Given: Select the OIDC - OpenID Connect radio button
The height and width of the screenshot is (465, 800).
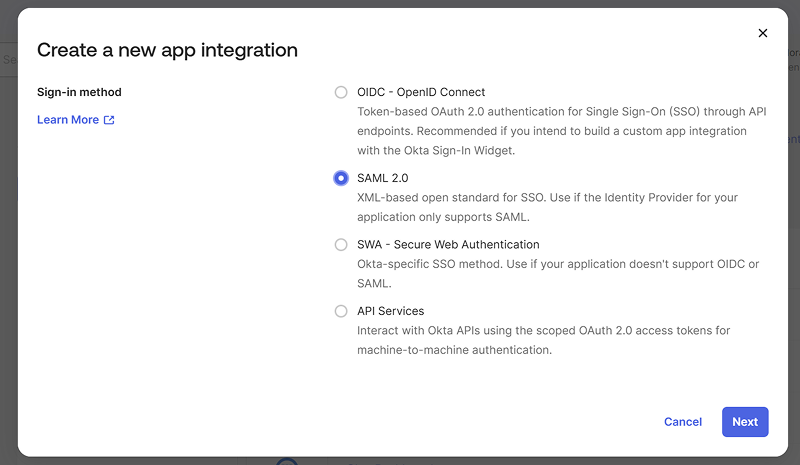Looking at the screenshot, I should click(341, 92).
